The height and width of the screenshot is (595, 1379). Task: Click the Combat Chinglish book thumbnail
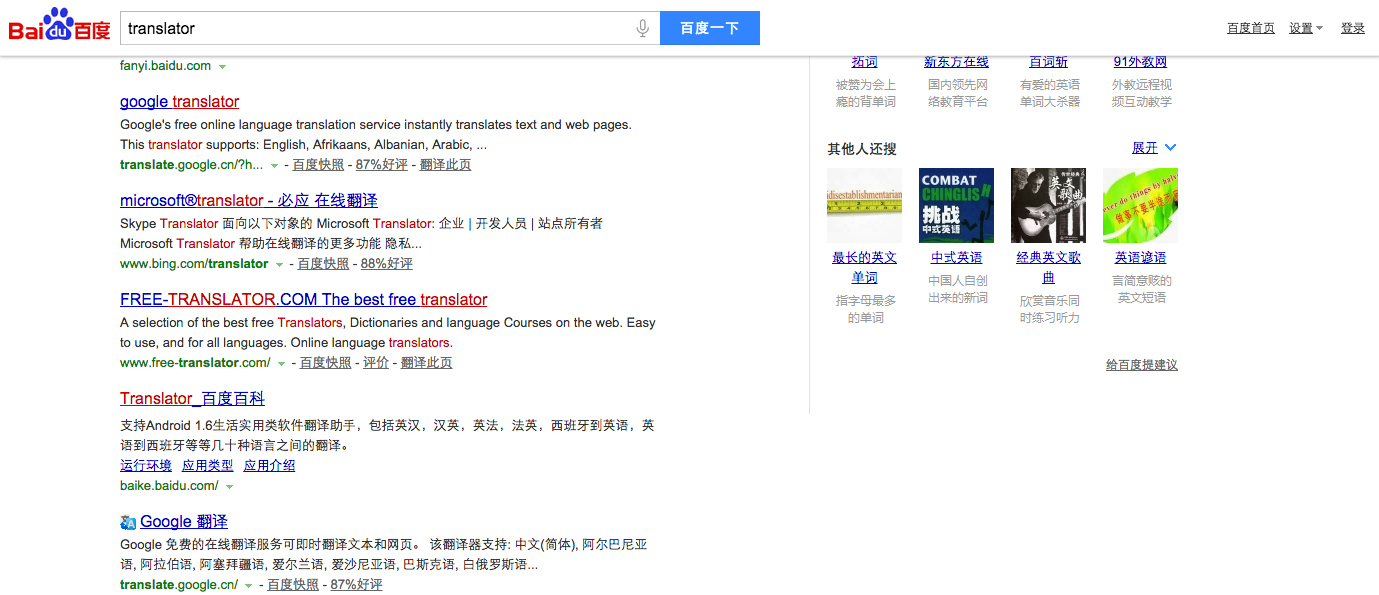(956, 205)
